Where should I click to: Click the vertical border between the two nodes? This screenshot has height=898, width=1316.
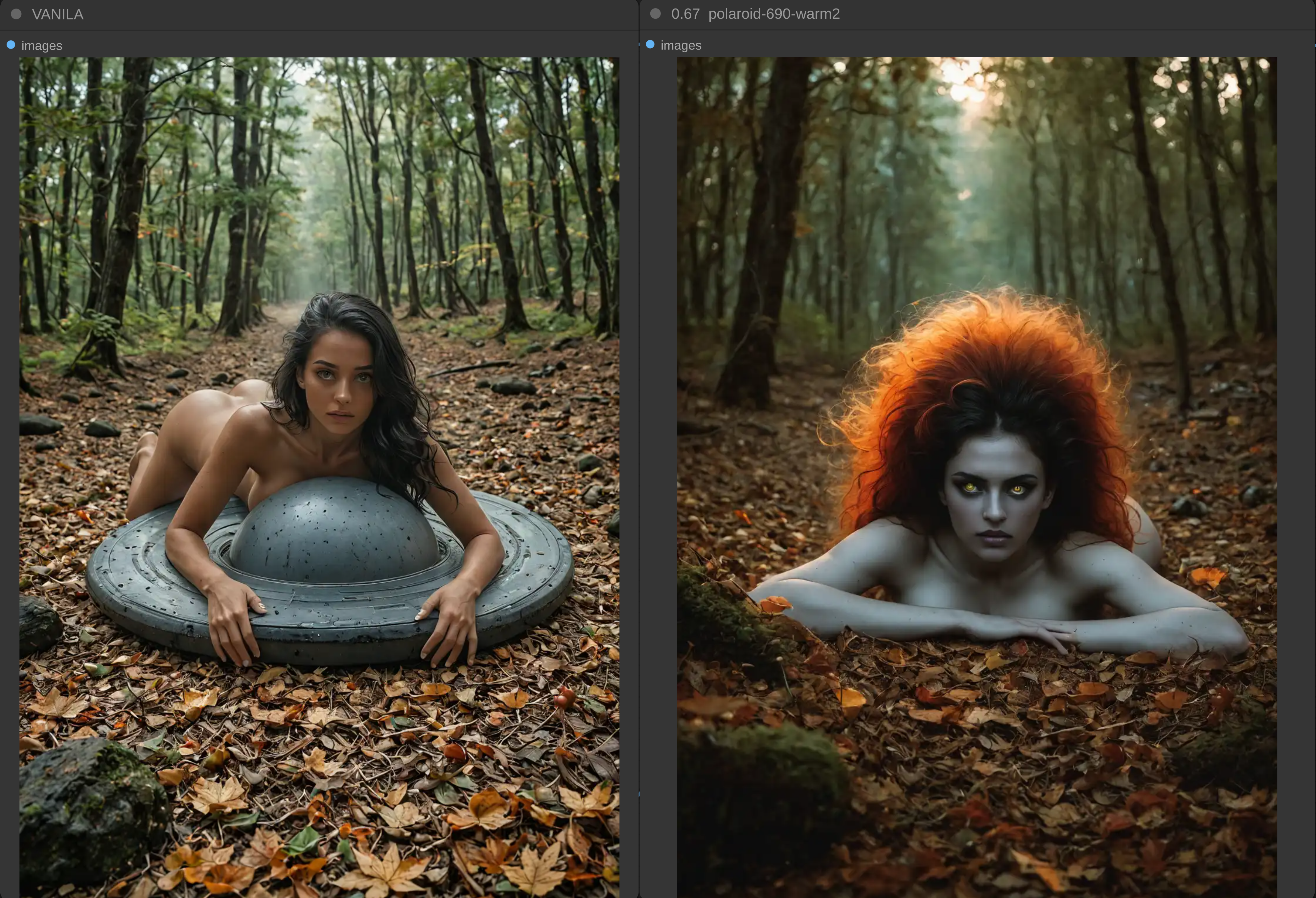point(639,453)
